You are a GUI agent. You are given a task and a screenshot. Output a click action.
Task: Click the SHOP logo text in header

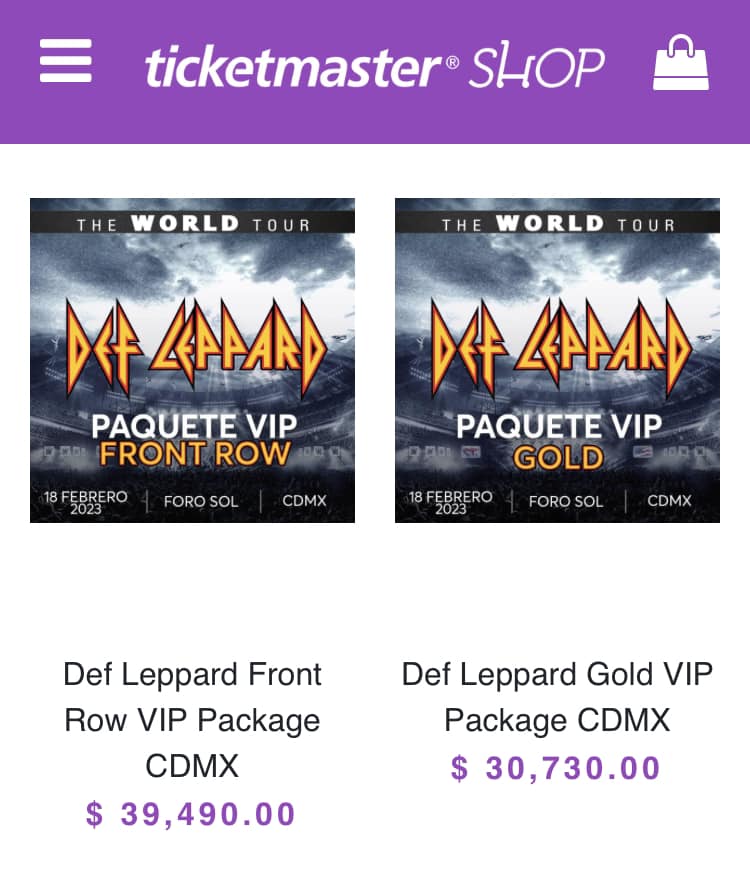537,67
